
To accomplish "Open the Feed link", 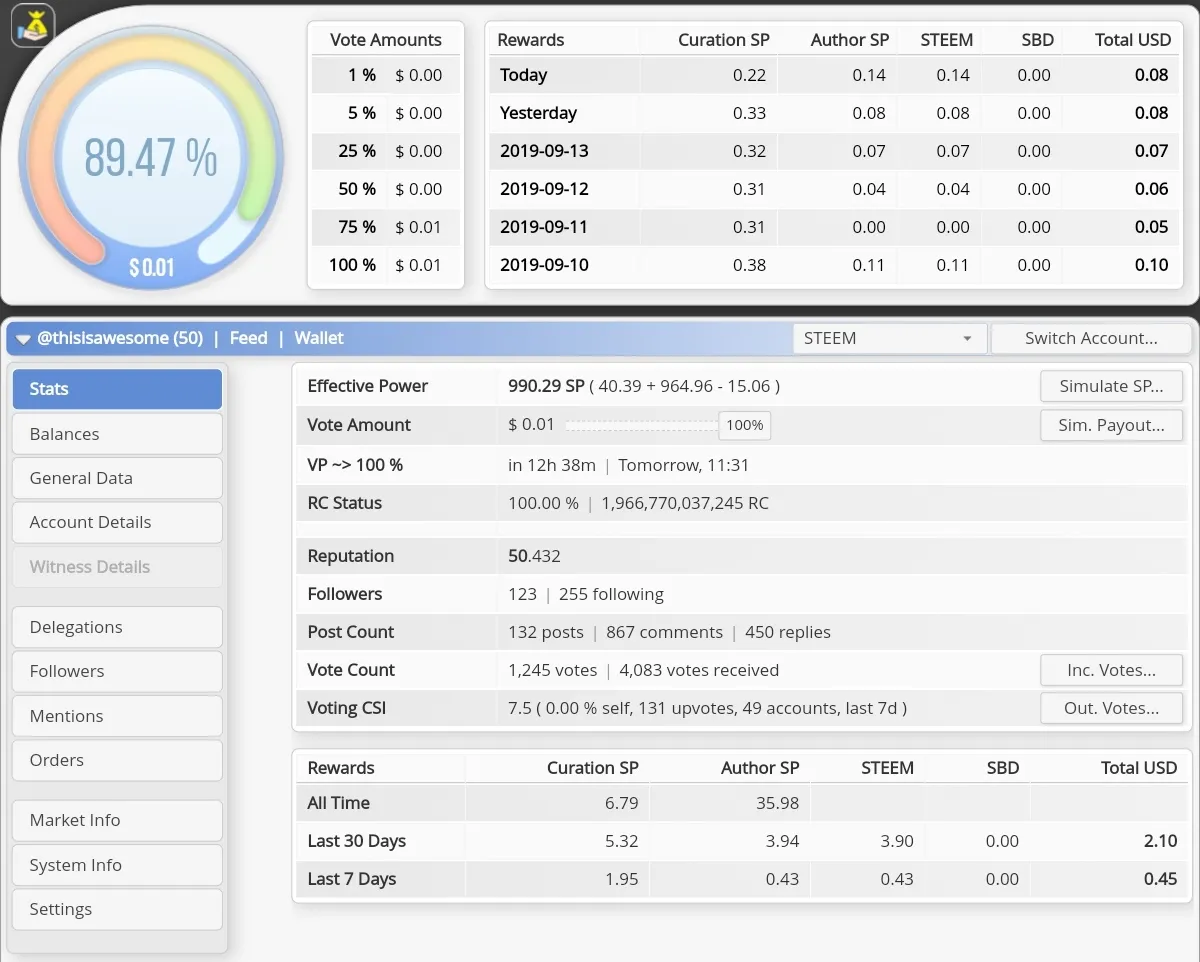I will tap(248, 338).
